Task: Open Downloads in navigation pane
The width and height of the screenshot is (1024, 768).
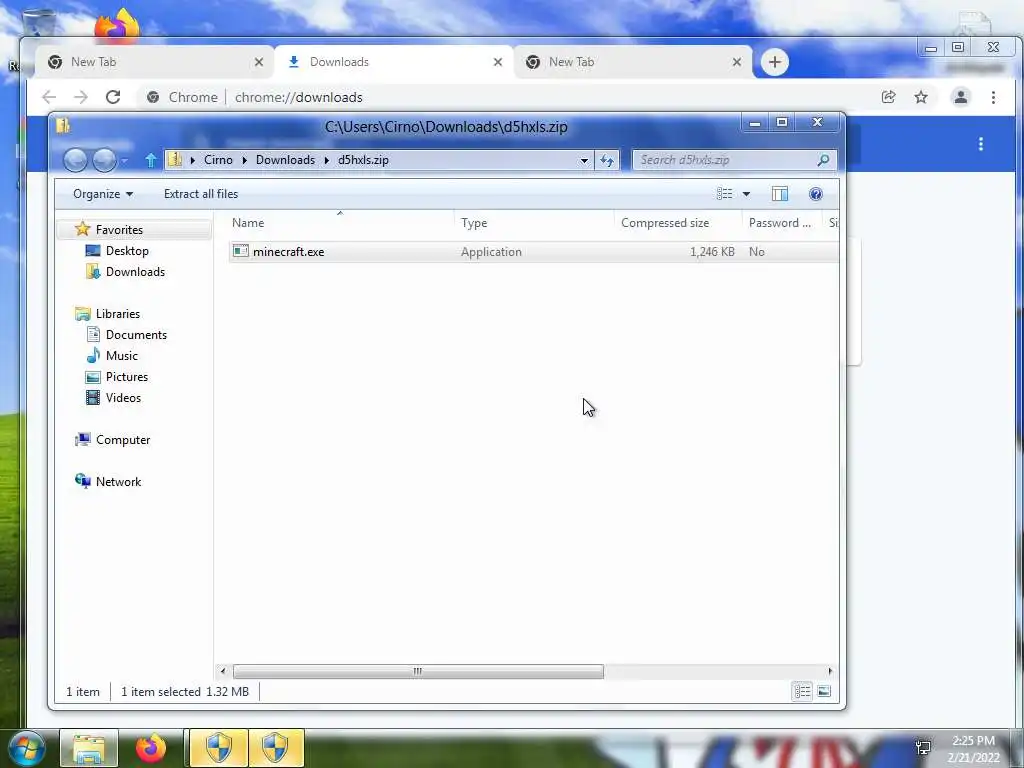Action: [135, 272]
